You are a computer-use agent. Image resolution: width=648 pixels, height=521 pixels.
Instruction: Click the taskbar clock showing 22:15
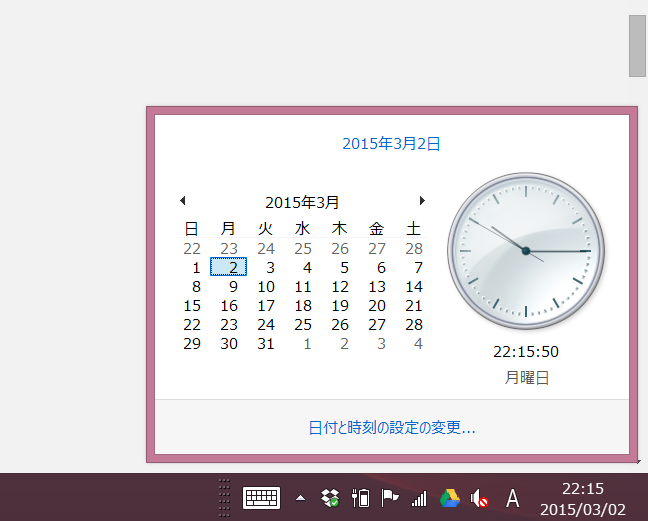coord(583,499)
